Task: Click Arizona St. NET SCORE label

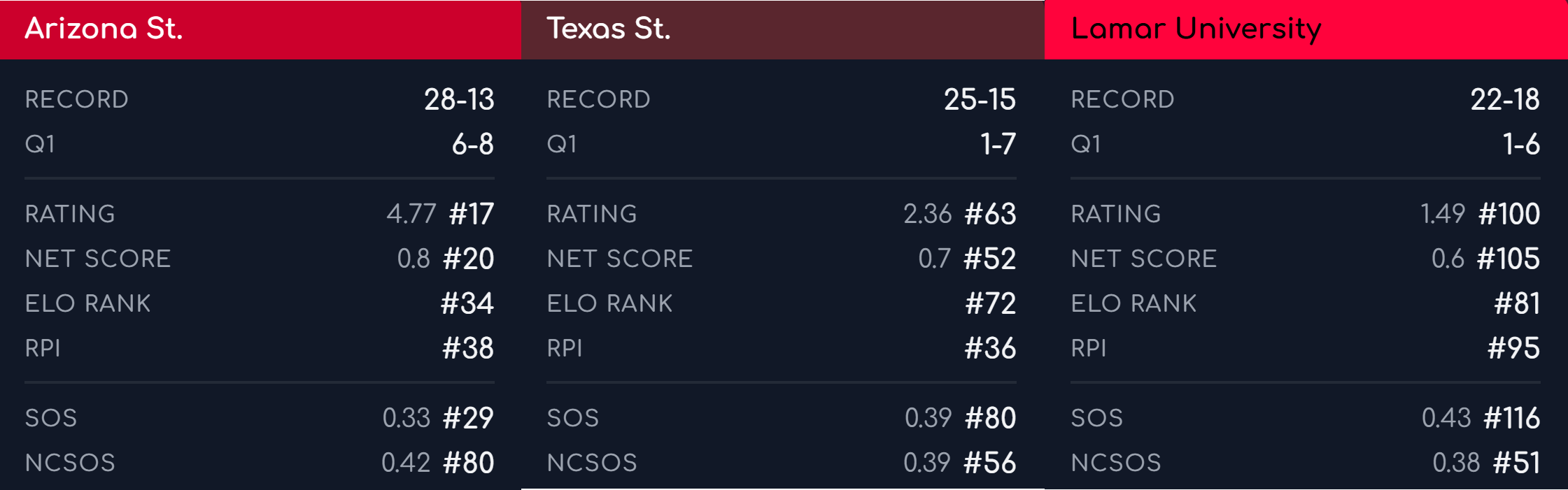Action: tap(98, 259)
